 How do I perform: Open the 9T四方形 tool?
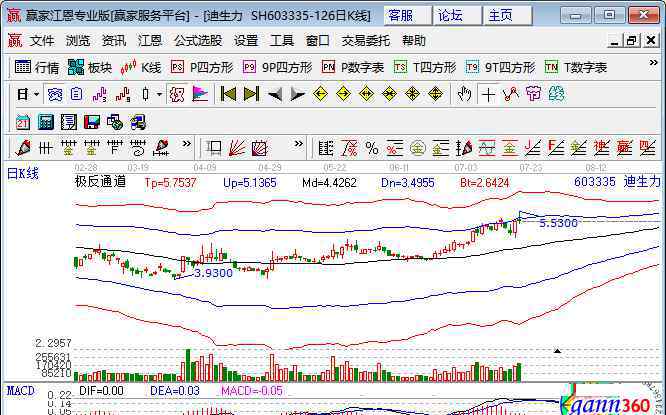coord(500,67)
